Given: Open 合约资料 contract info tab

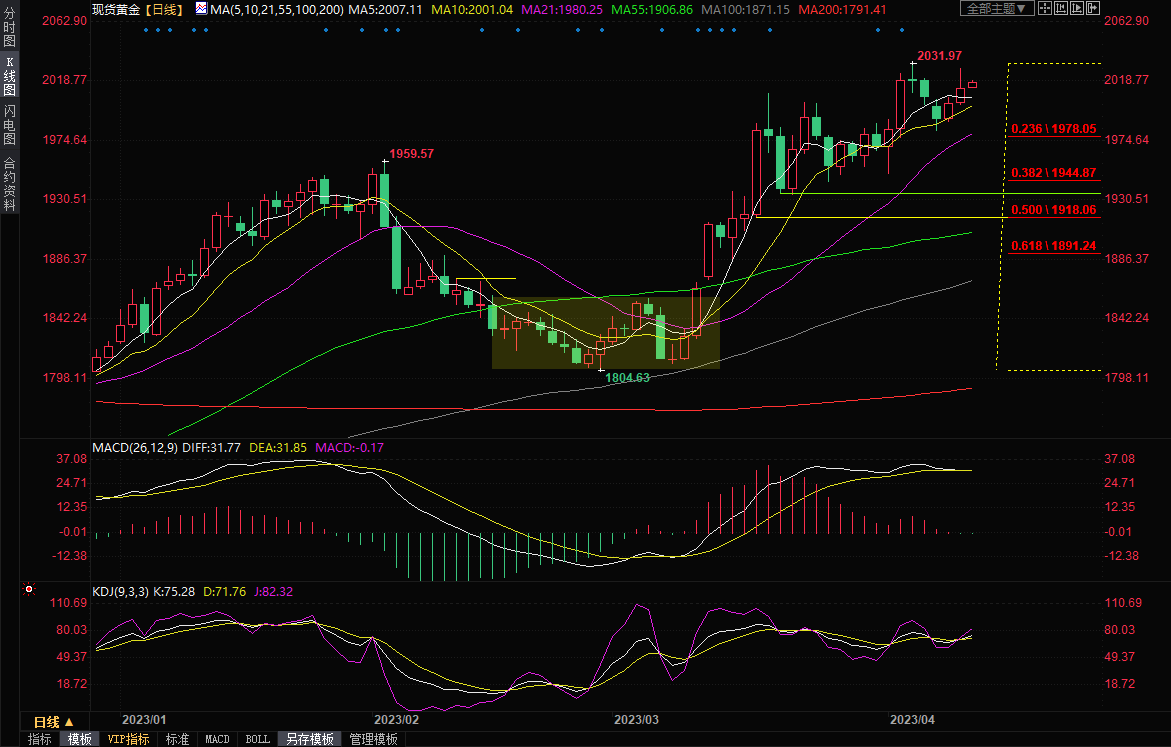Looking at the screenshot, I should 10,184.
